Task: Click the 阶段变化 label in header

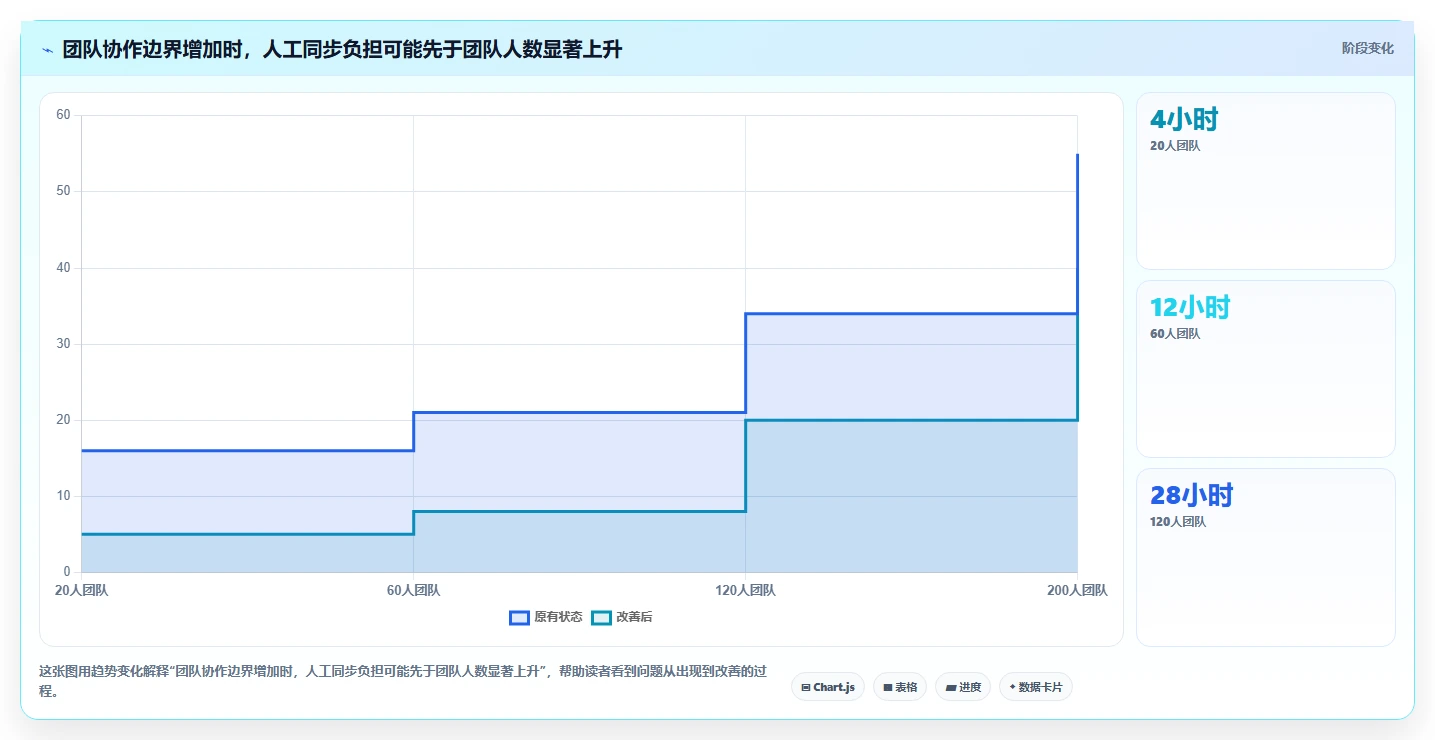Action: (1367, 49)
